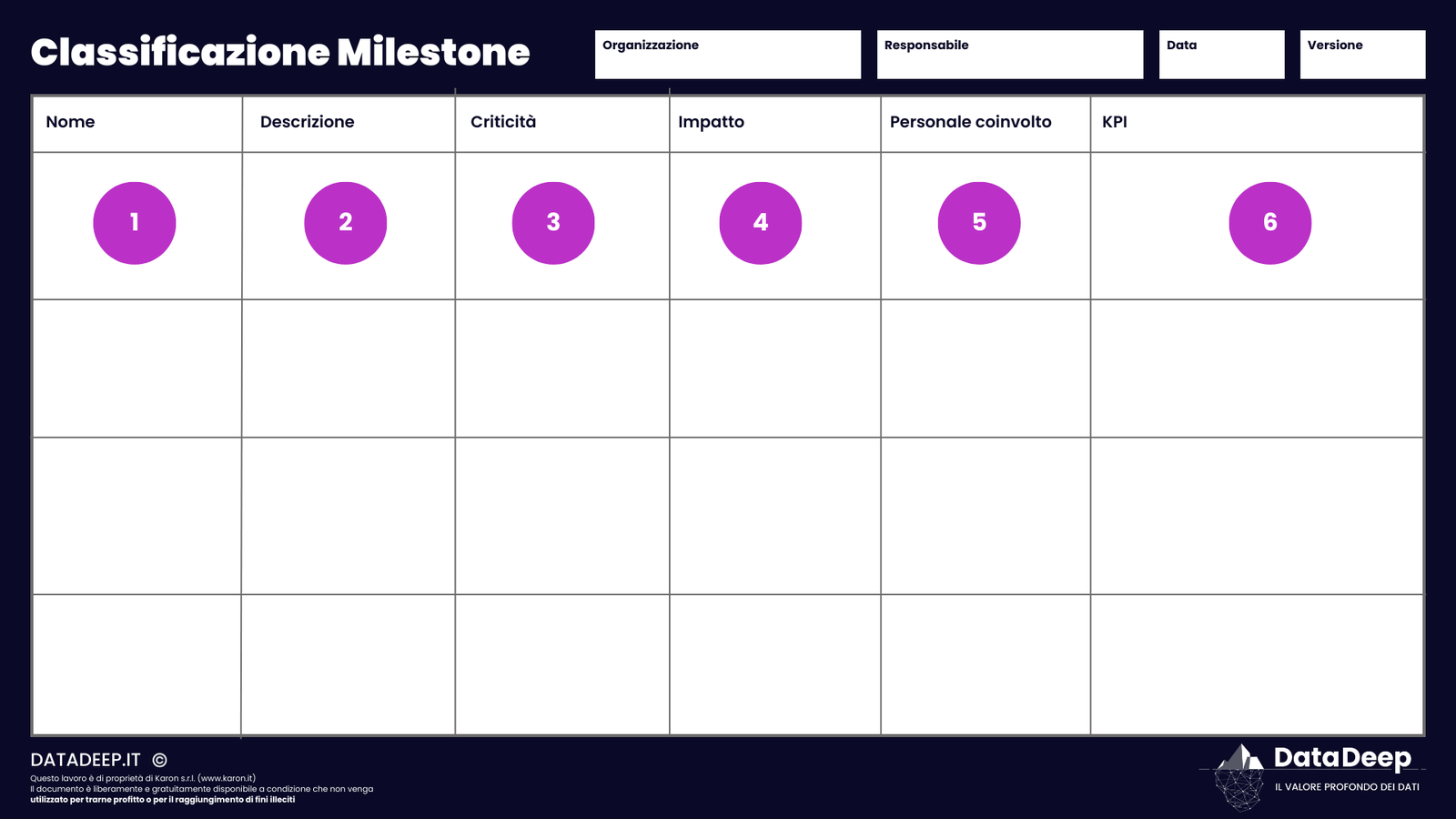The height and width of the screenshot is (819, 1456).
Task: Select the purple circle numbered 3
Action: tap(553, 223)
